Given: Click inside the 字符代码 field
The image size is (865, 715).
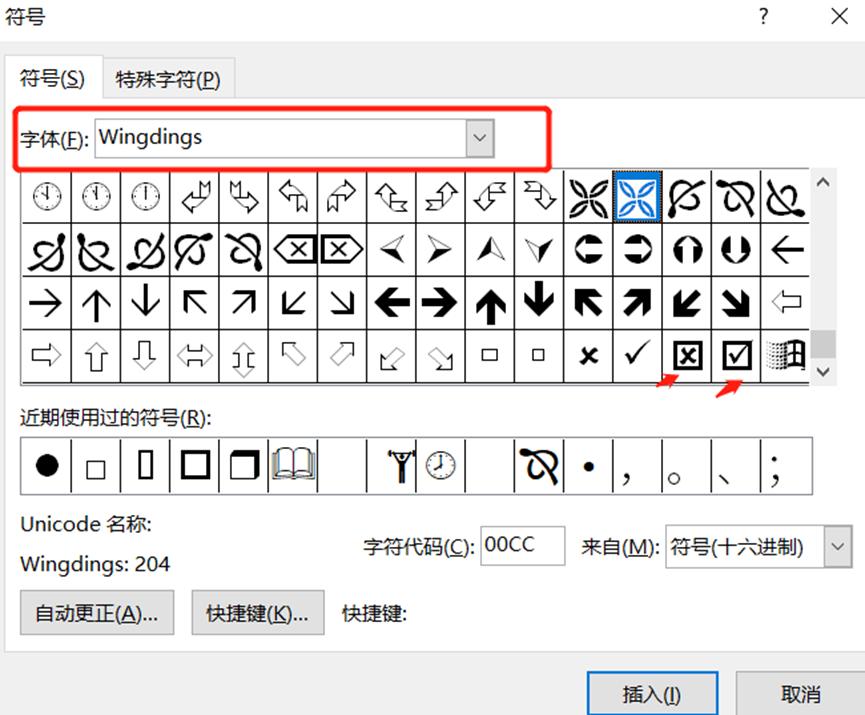Looking at the screenshot, I should (x=521, y=545).
